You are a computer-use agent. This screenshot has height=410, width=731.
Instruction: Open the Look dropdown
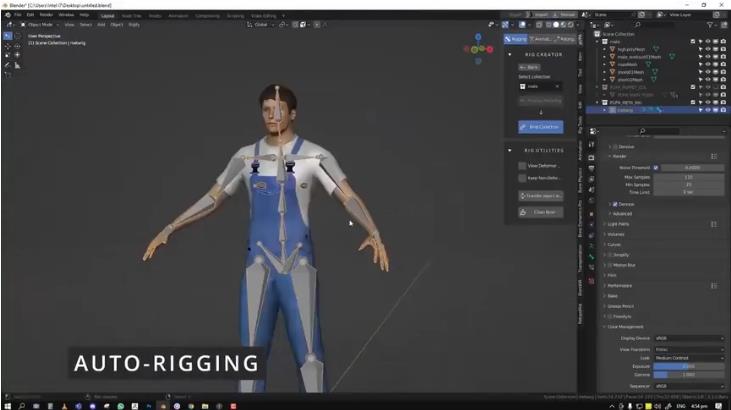click(x=690, y=358)
